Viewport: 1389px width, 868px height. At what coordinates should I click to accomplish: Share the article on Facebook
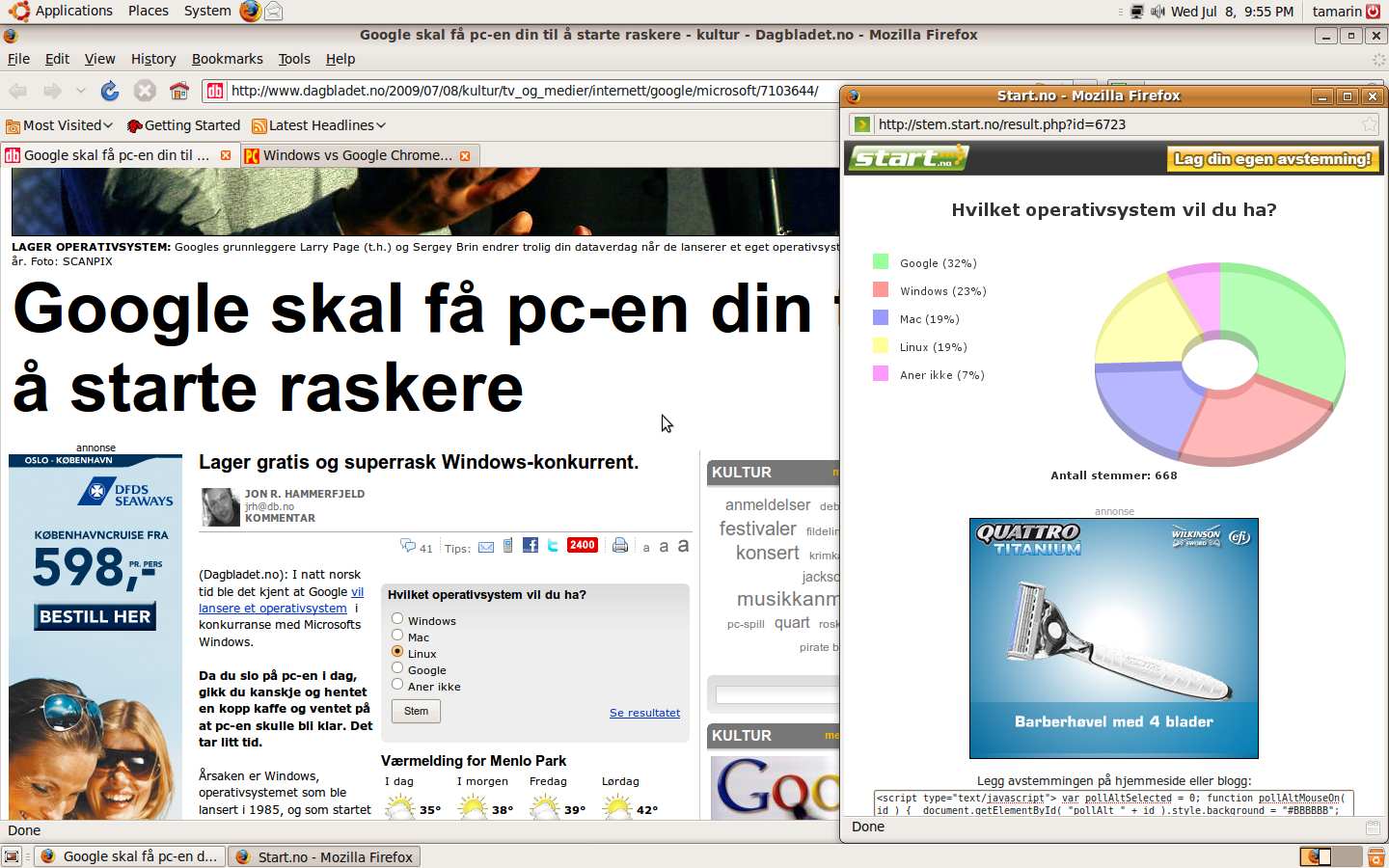tap(531, 545)
